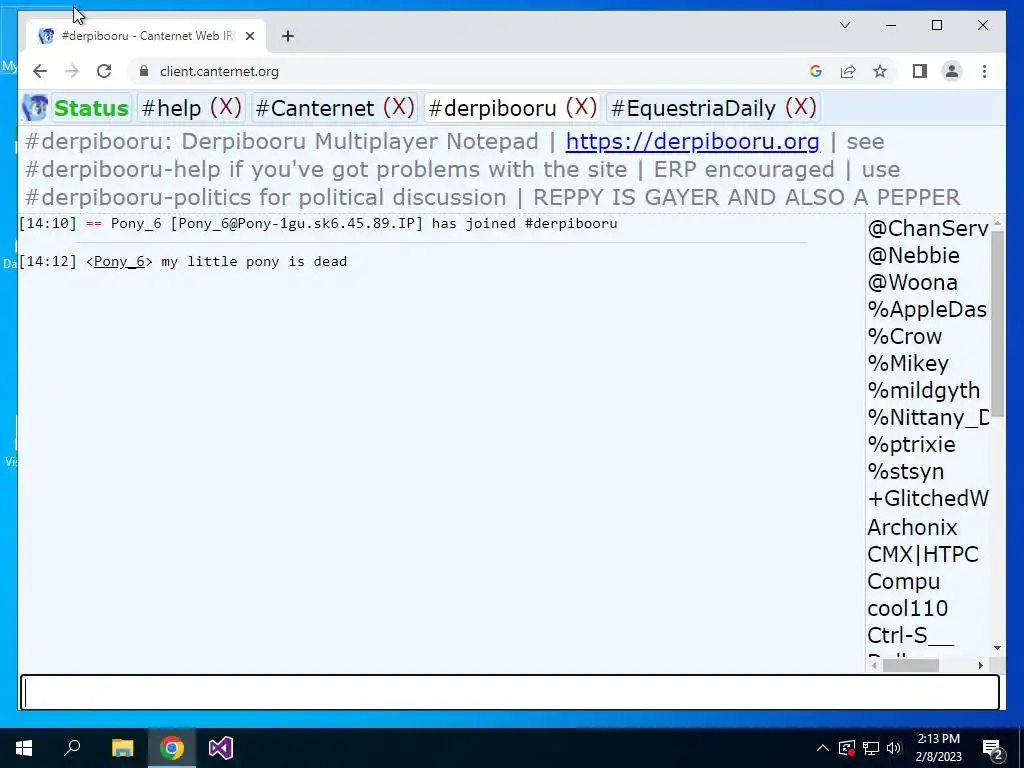Bookmark this tab with star icon
The height and width of the screenshot is (768, 1024).
(880, 71)
